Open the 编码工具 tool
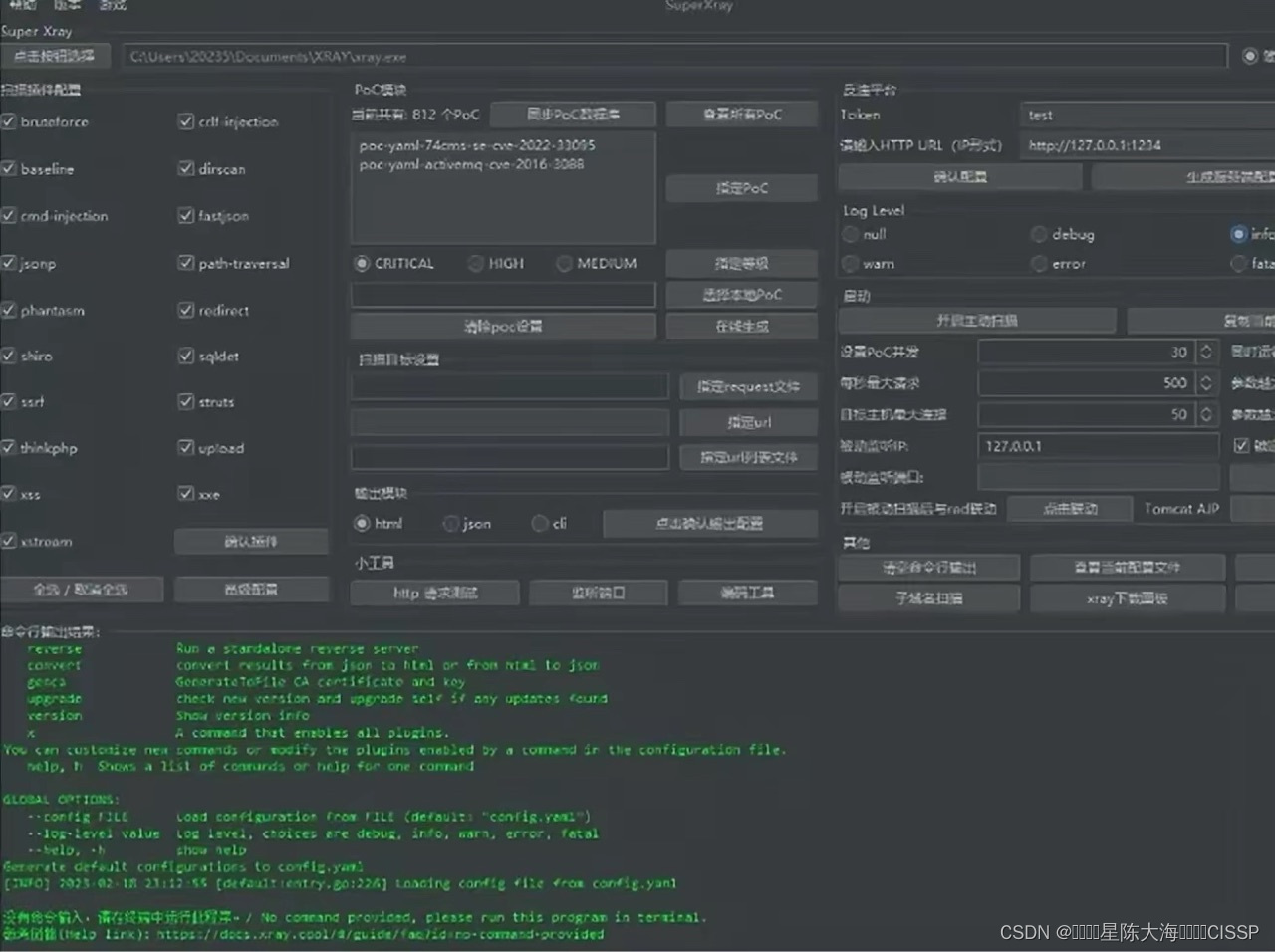This screenshot has height=952, width=1275. [748, 593]
